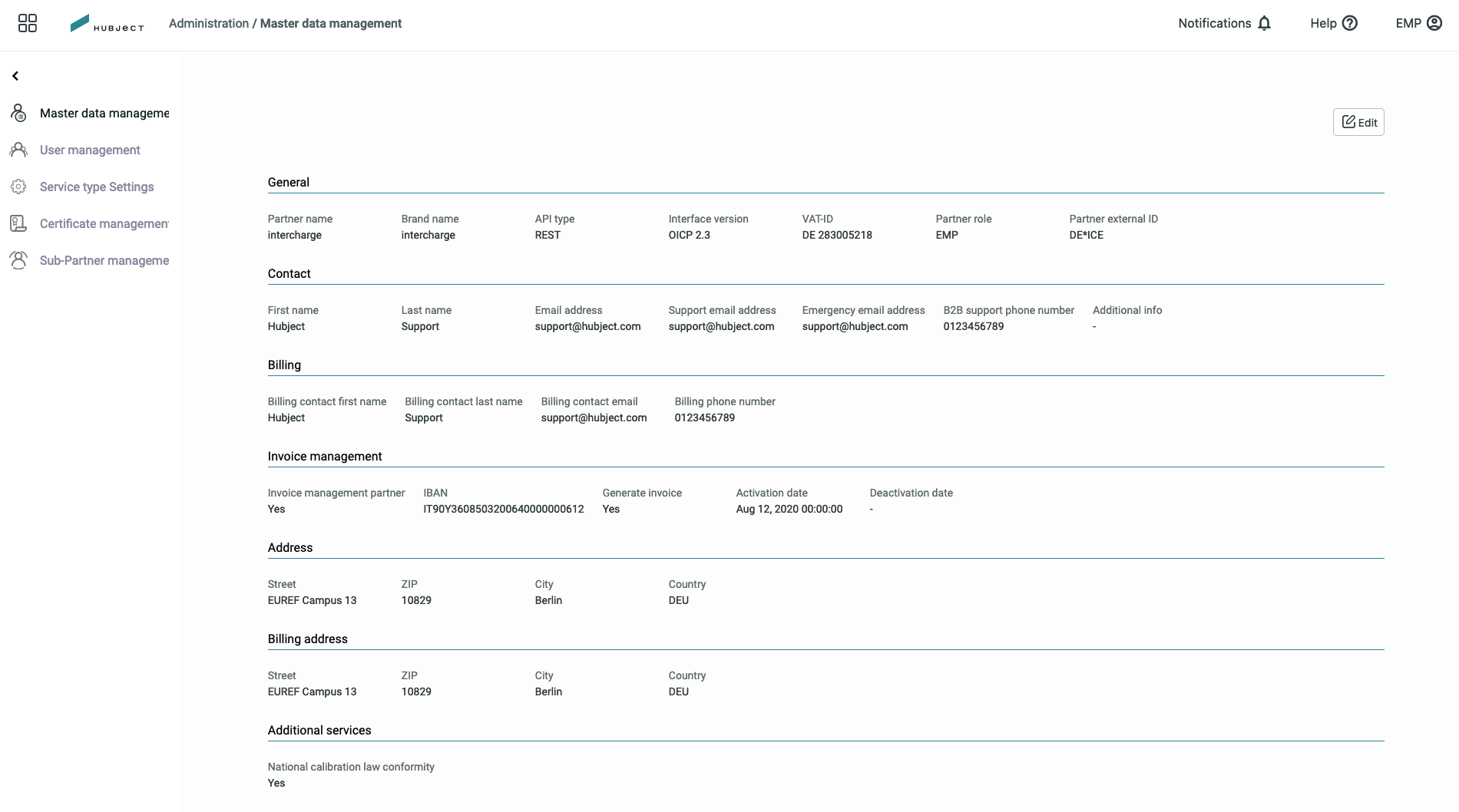Open Certificate management menu item

coord(104,223)
